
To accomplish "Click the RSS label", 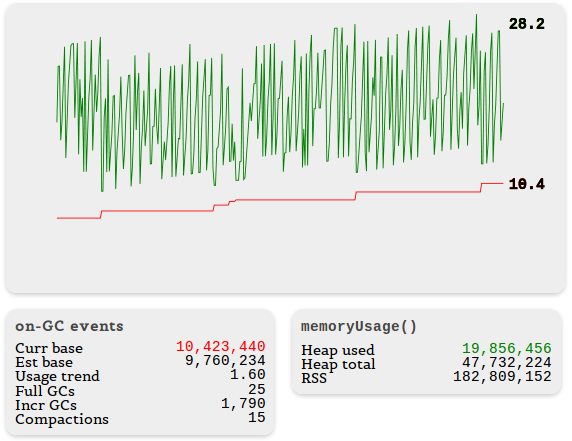I will pos(314,378).
